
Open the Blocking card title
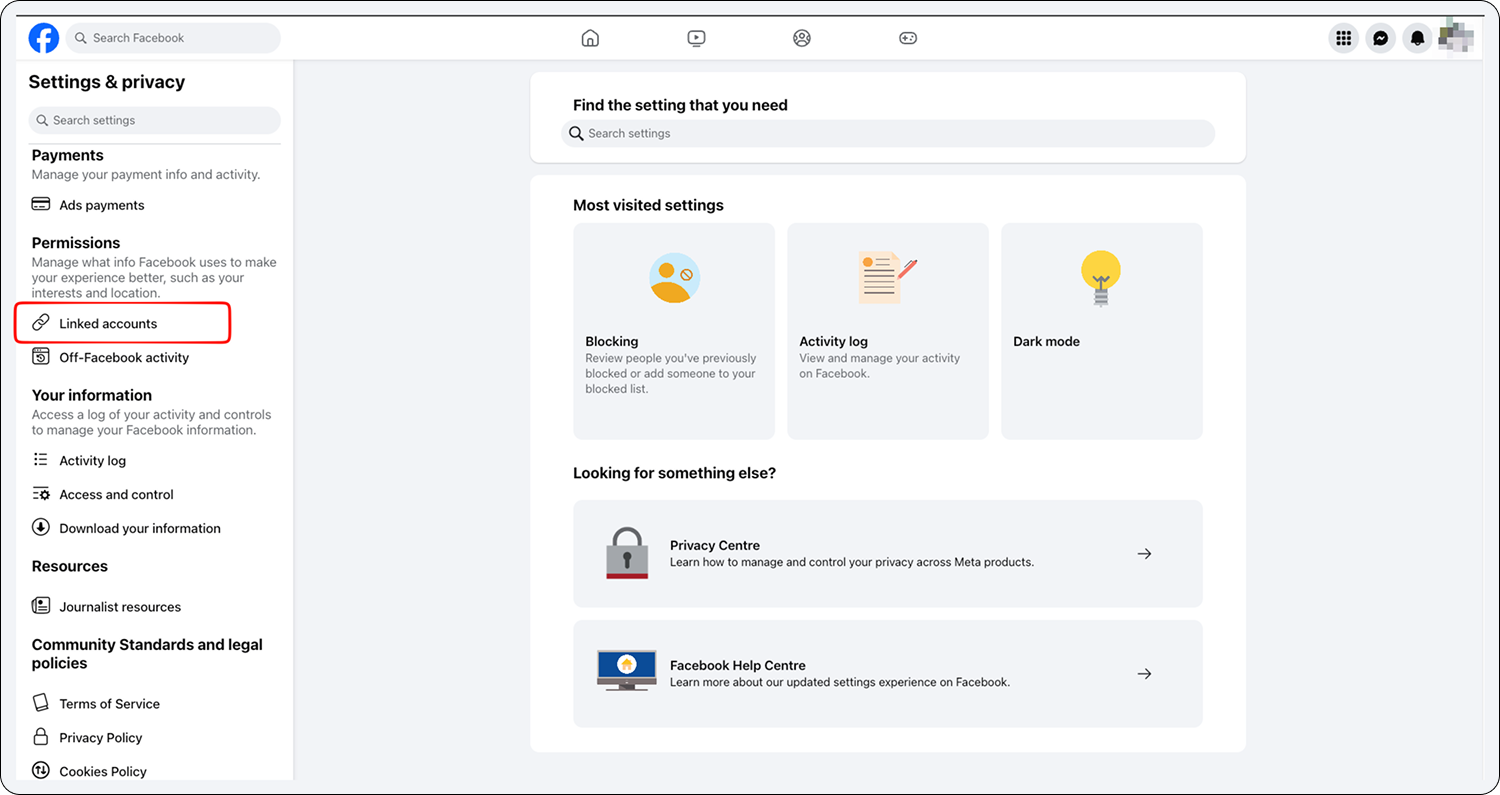(612, 341)
